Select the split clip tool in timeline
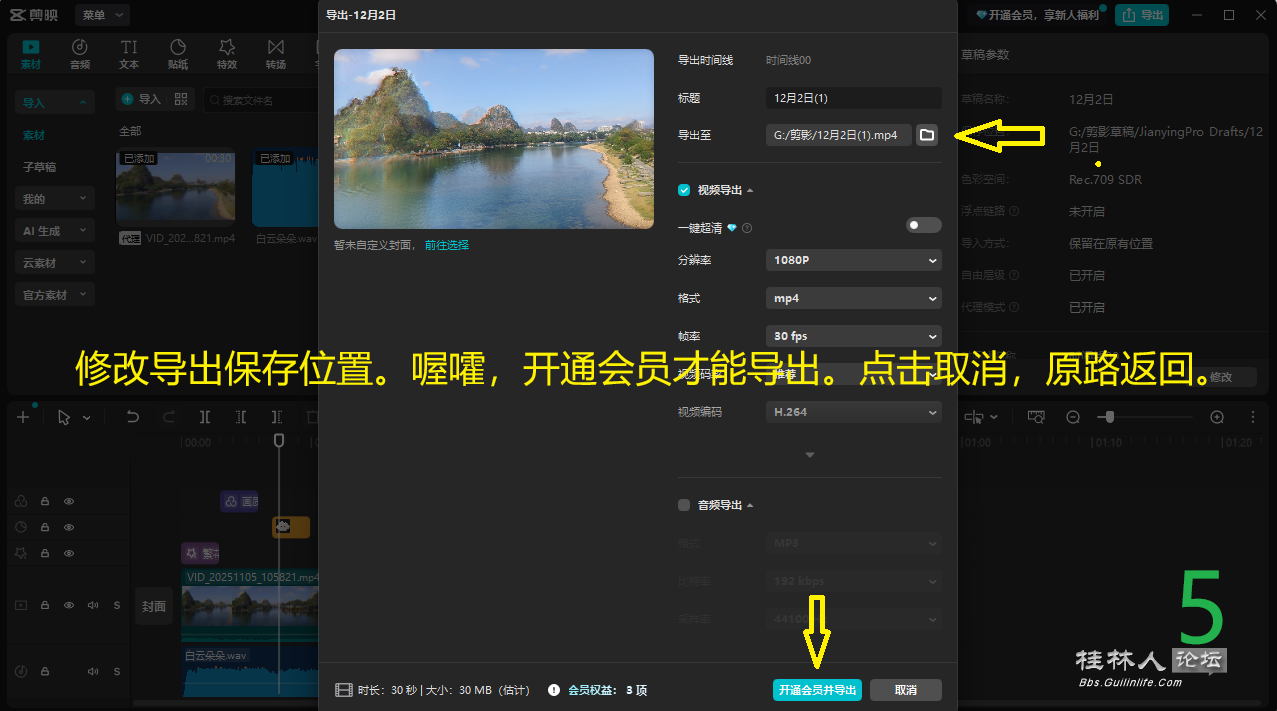 pos(205,417)
